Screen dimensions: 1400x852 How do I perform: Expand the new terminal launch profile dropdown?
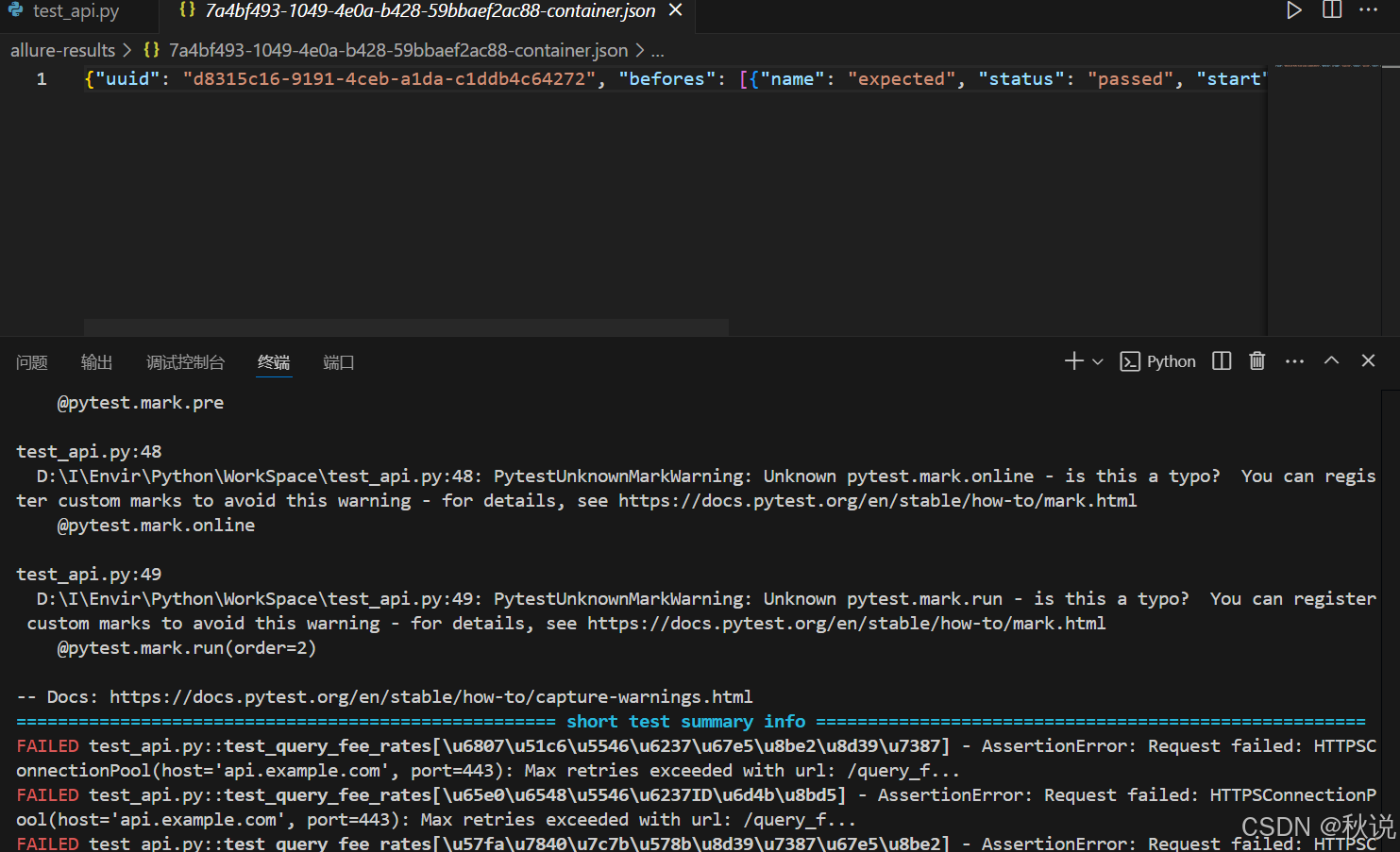1097,361
